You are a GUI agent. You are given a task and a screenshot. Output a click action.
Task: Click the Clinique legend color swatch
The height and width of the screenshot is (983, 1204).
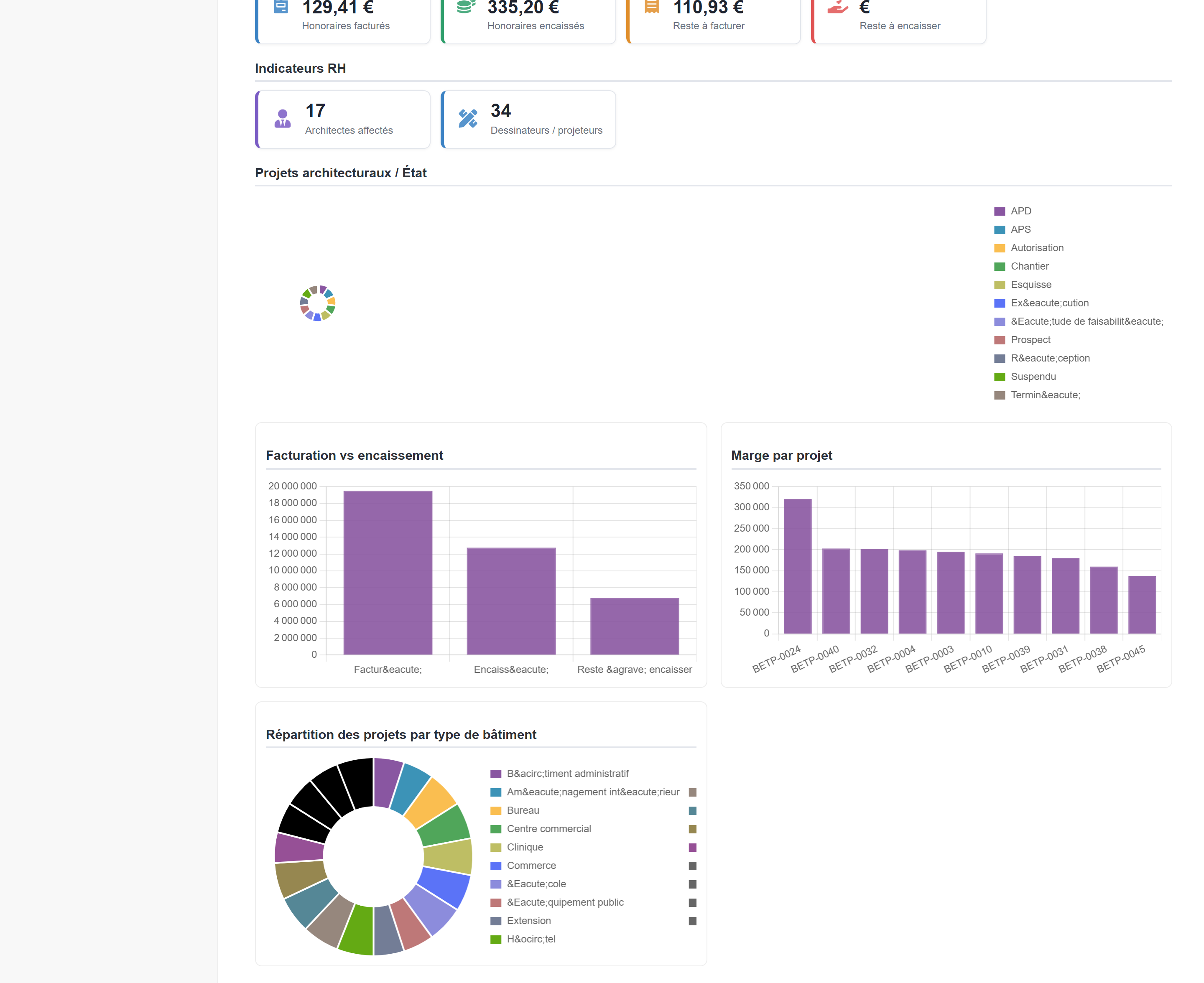coord(495,847)
